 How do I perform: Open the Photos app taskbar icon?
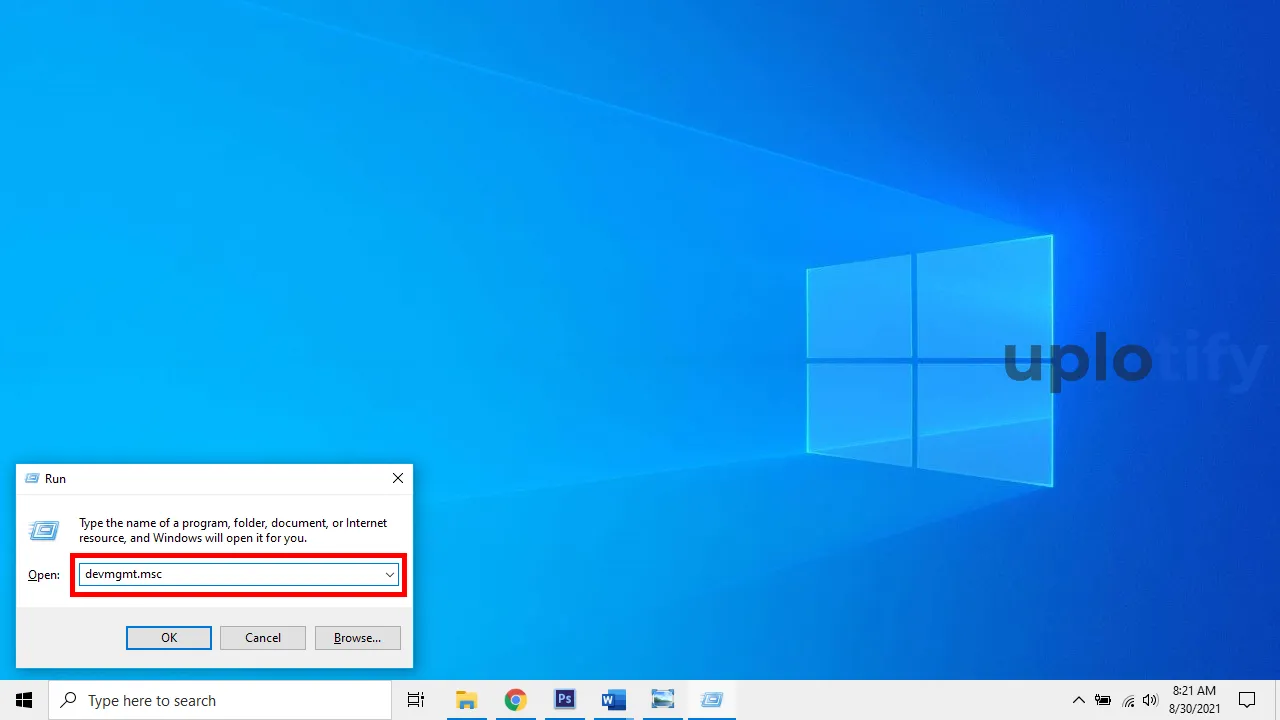(662, 700)
